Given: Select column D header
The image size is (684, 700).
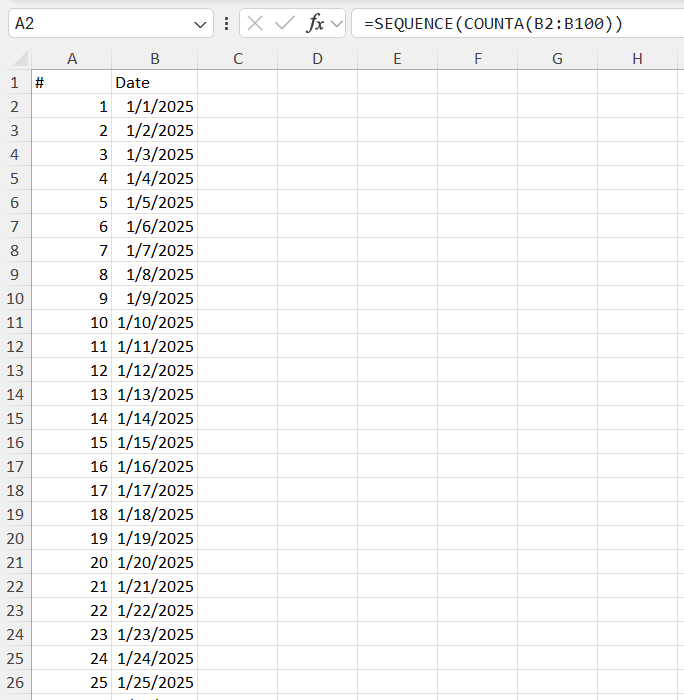Looking at the screenshot, I should 317,59.
